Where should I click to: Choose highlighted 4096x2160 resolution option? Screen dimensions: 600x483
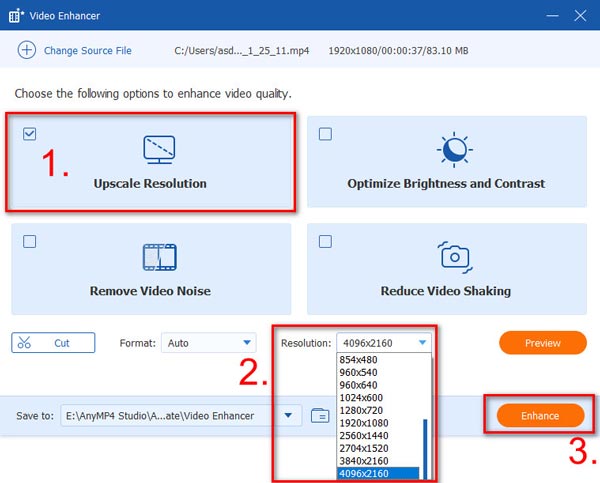pos(378,473)
